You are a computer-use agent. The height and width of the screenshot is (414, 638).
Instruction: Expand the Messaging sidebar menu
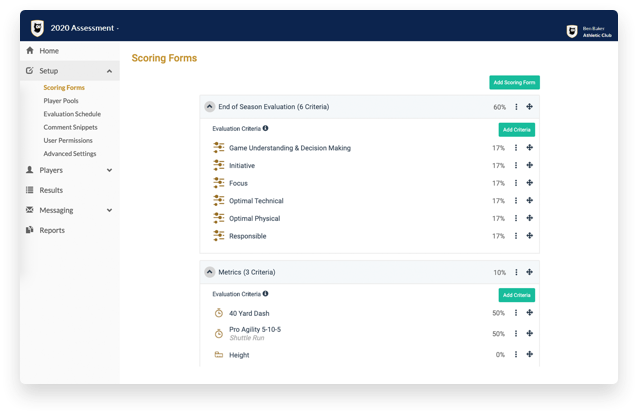click(109, 210)
